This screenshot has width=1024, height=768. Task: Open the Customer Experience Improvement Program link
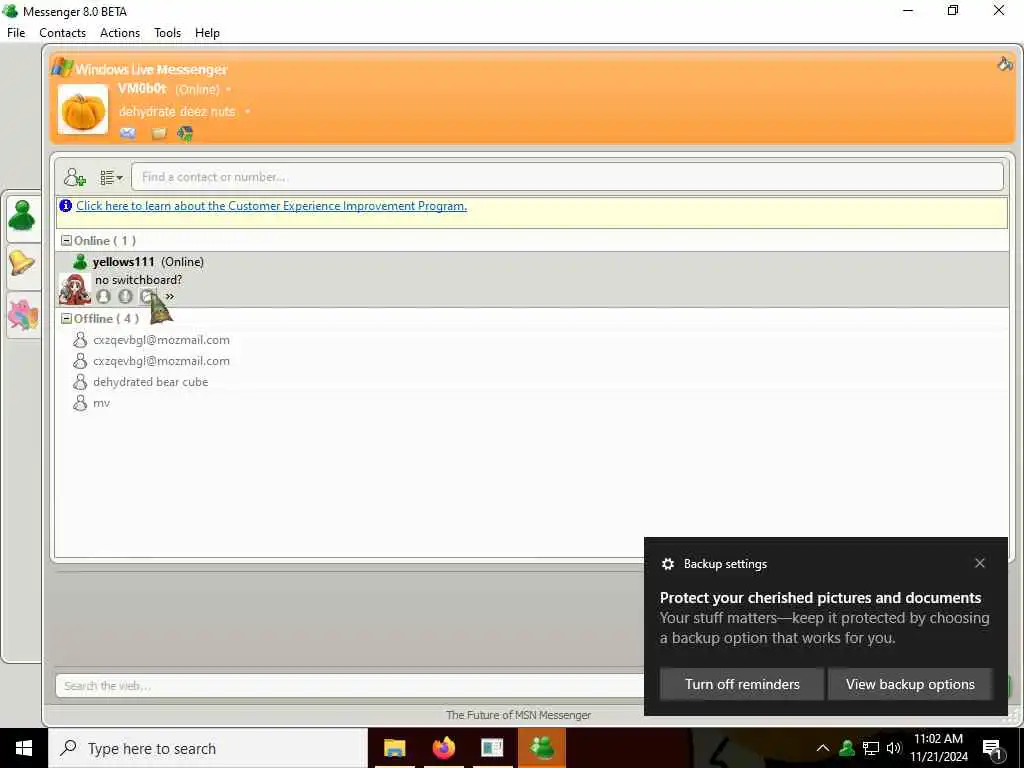click(x=272, y=206)
